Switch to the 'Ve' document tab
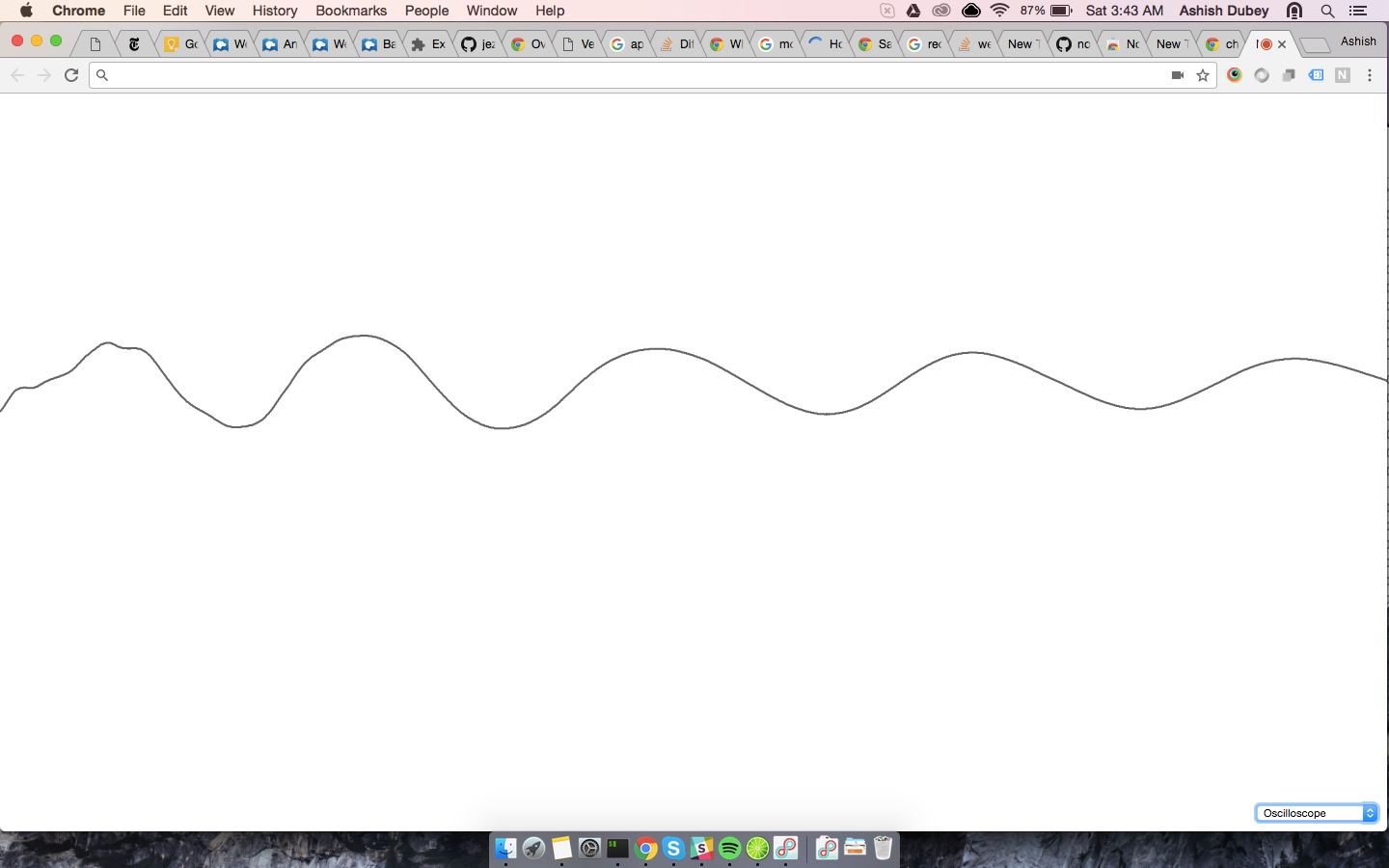 click(x=579, y=44)
